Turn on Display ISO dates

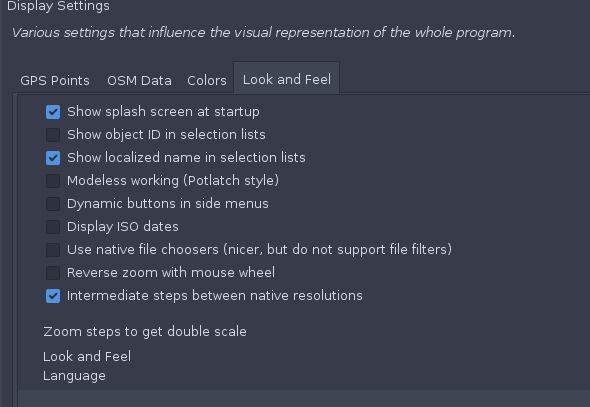[x=53, y=227]
